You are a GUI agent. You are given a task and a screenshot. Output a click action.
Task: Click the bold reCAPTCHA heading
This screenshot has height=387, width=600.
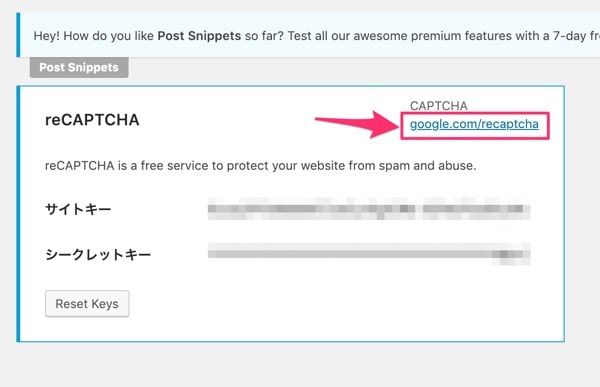[92, 120]
